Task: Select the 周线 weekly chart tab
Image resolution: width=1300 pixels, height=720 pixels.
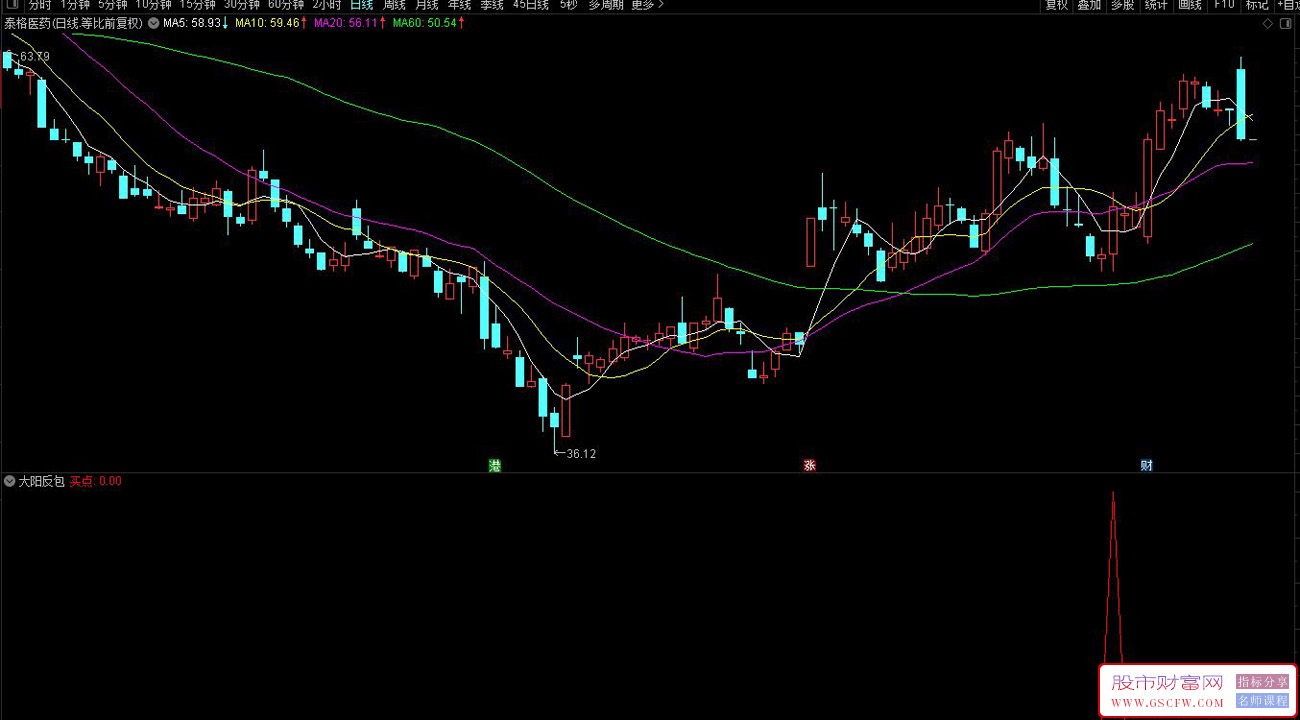Action: [394, 5]
